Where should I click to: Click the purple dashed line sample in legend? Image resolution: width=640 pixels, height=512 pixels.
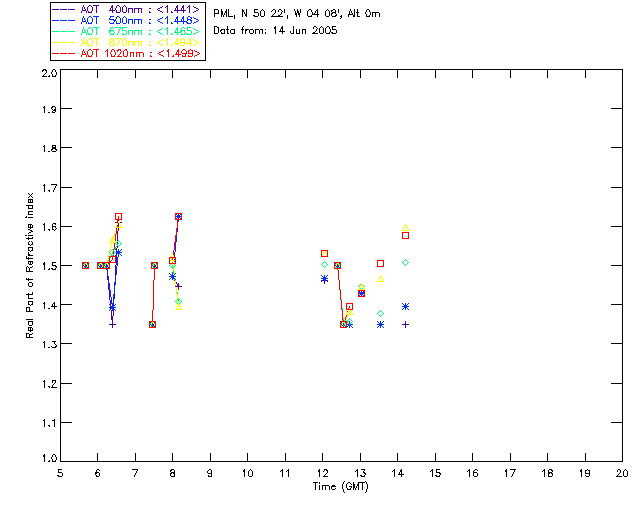point(64,10)
